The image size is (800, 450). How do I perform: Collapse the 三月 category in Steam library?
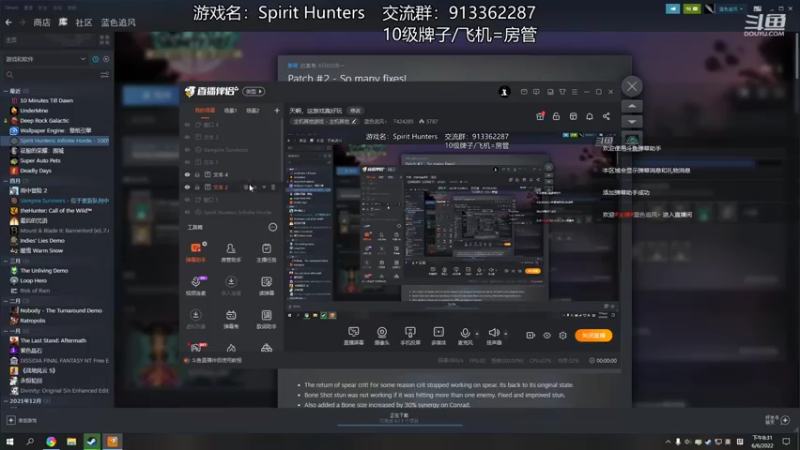[x=6, y=261]
